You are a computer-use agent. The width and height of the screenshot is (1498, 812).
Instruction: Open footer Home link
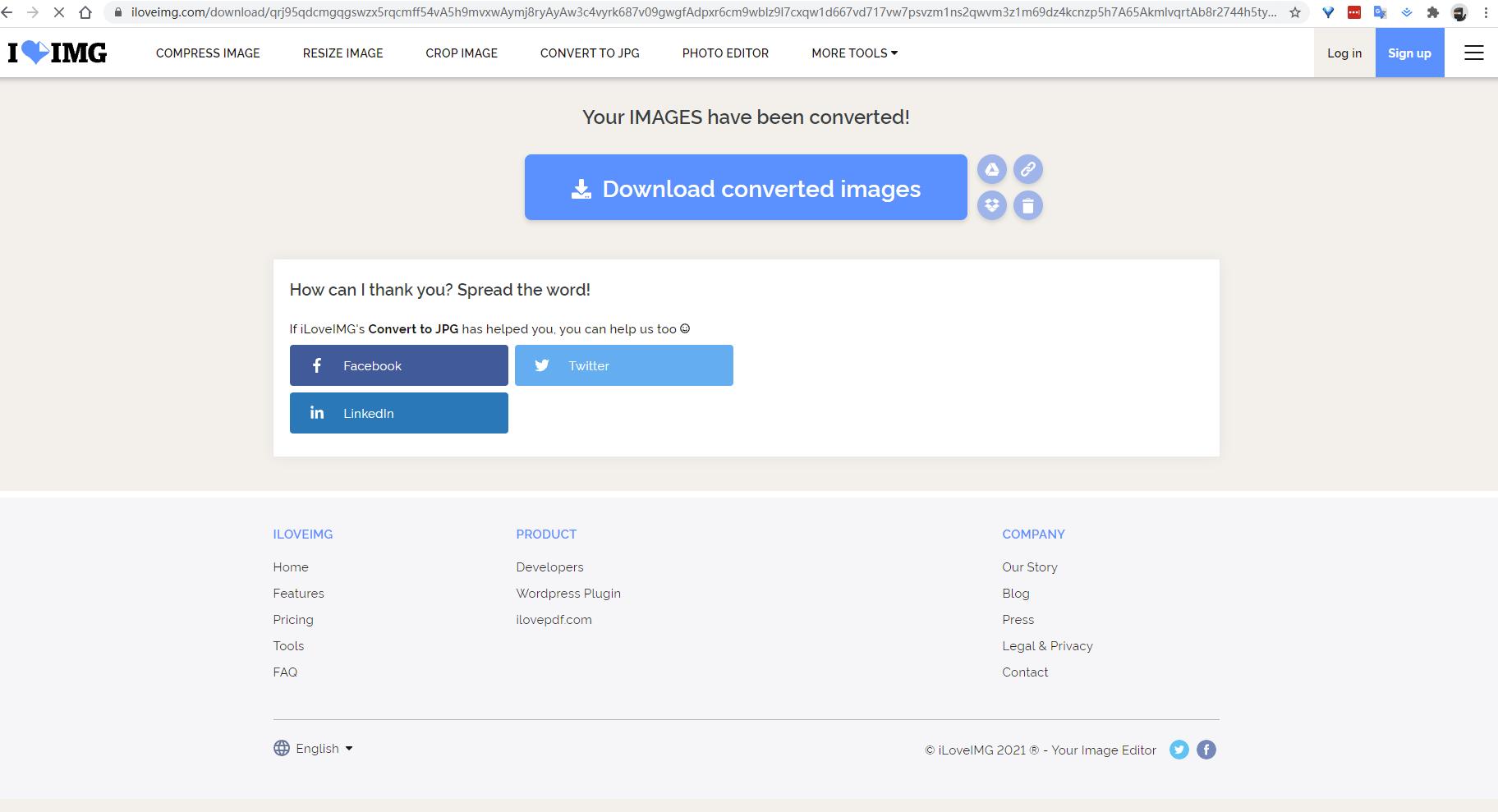tap(291, 567)
